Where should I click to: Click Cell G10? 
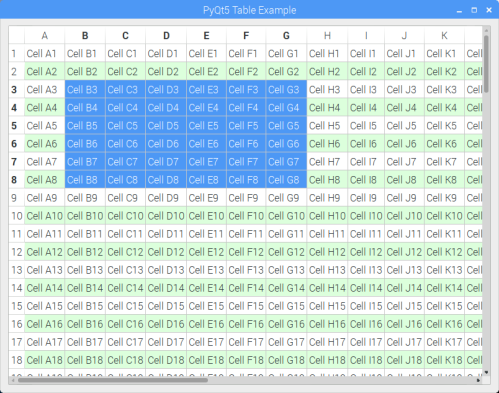[x=286, y=216]
